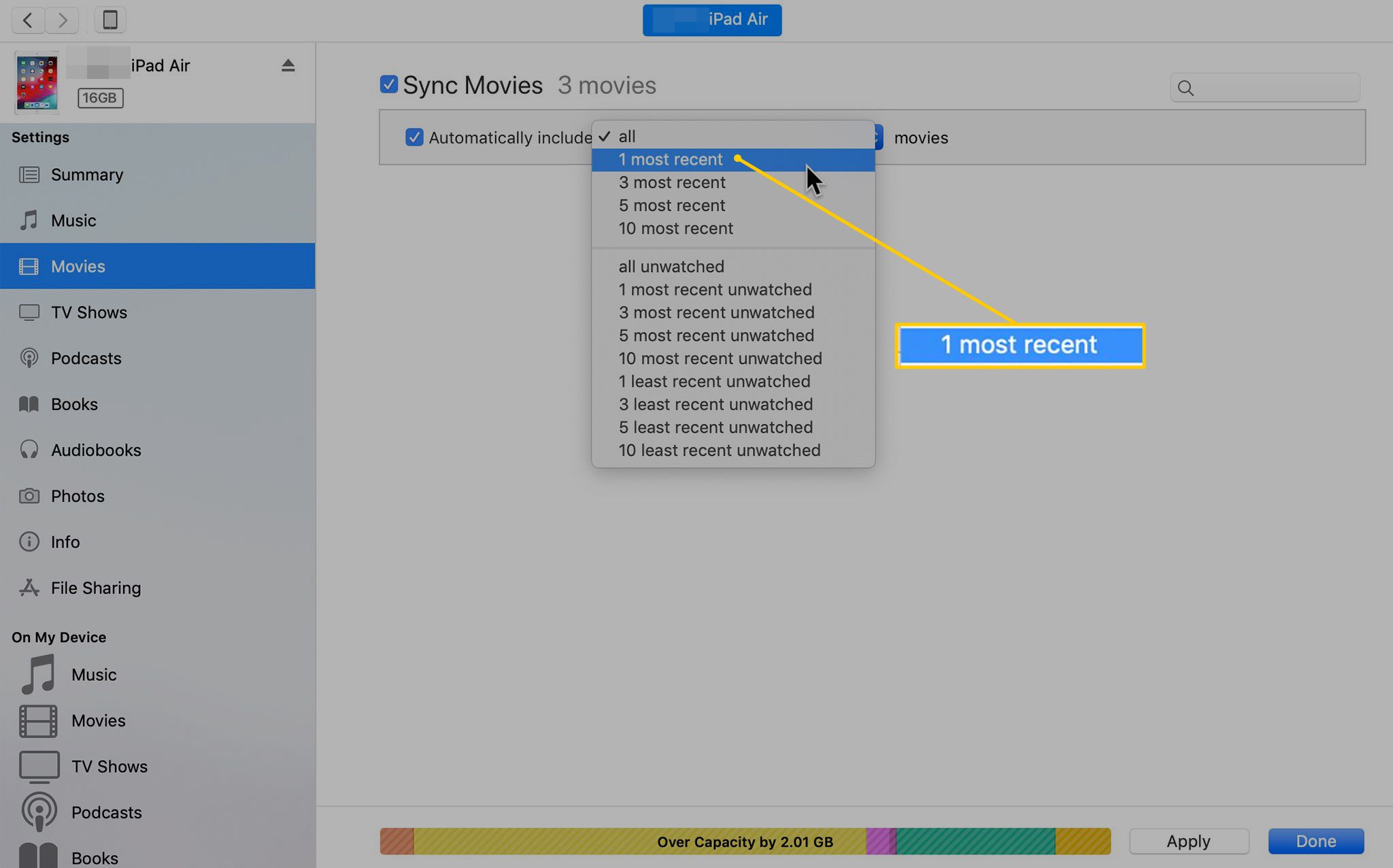Choose 'all' in the dropdown menu

point(733,136)
